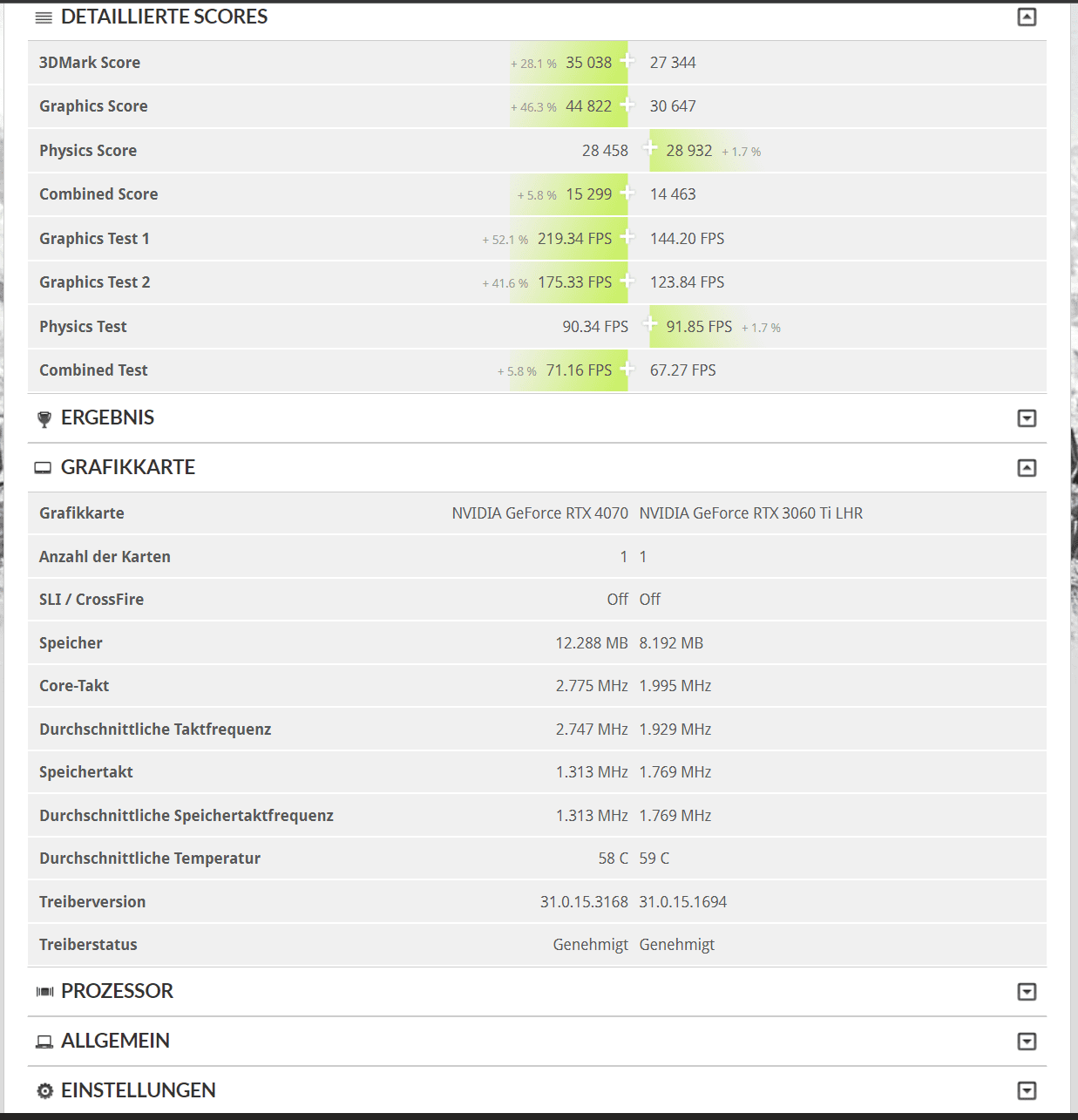
Task: Click the Durchschnittliche Speichertaktfrequenz label
Action: (186, 816)
